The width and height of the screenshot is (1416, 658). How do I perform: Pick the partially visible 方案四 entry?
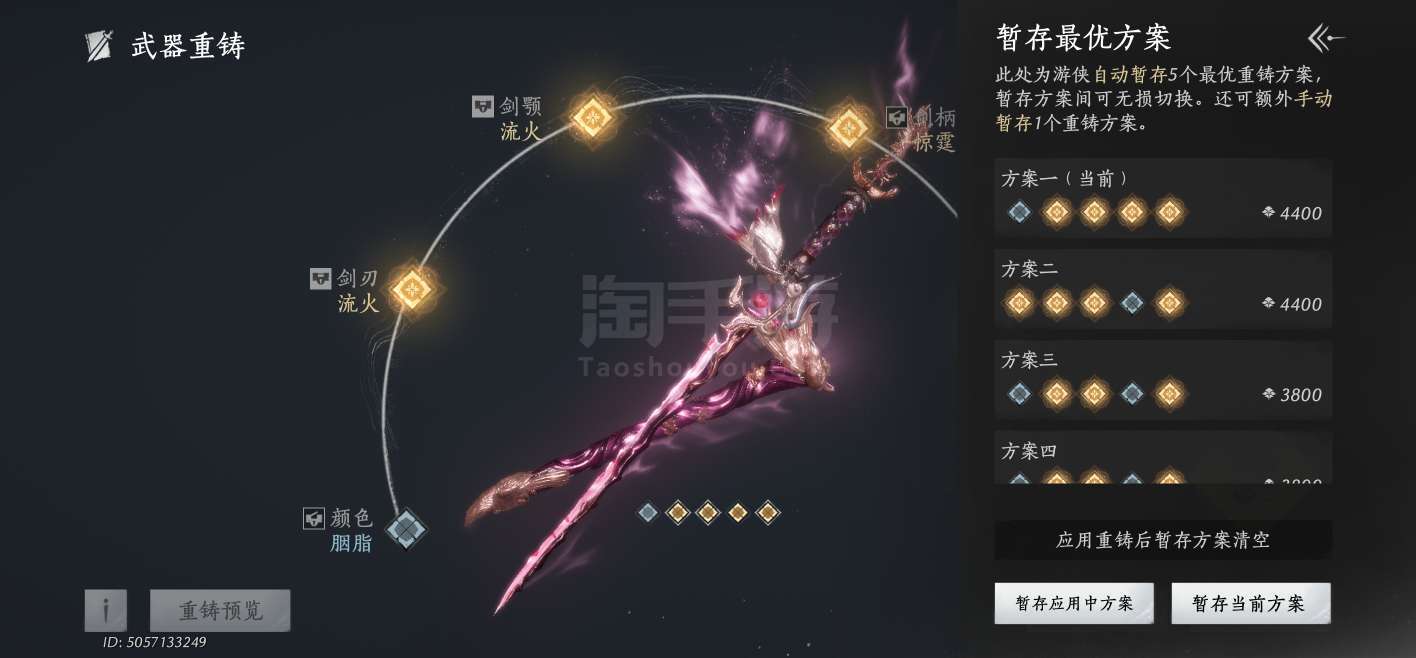pos(1163,458)
